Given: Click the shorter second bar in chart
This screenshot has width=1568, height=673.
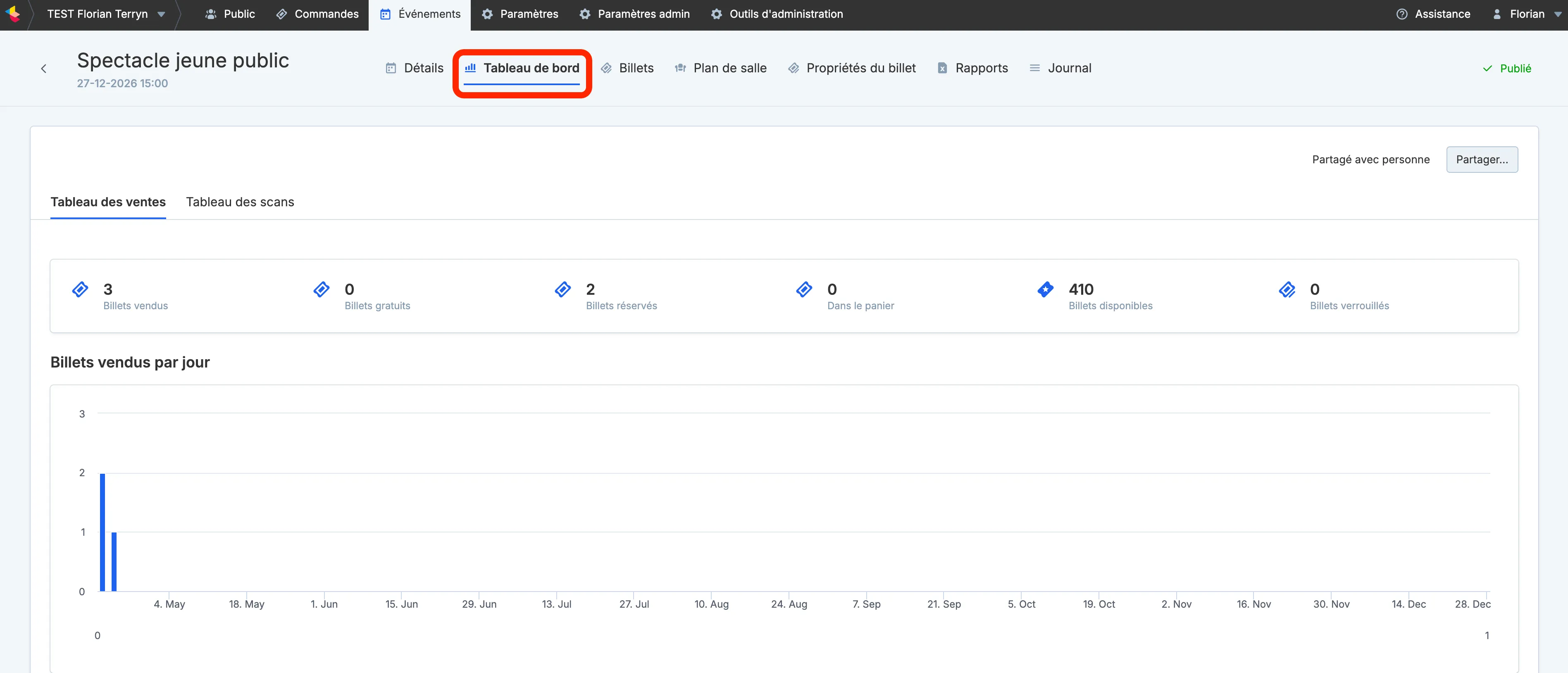Looking at the screenshot, I should [x=114, y=561].
